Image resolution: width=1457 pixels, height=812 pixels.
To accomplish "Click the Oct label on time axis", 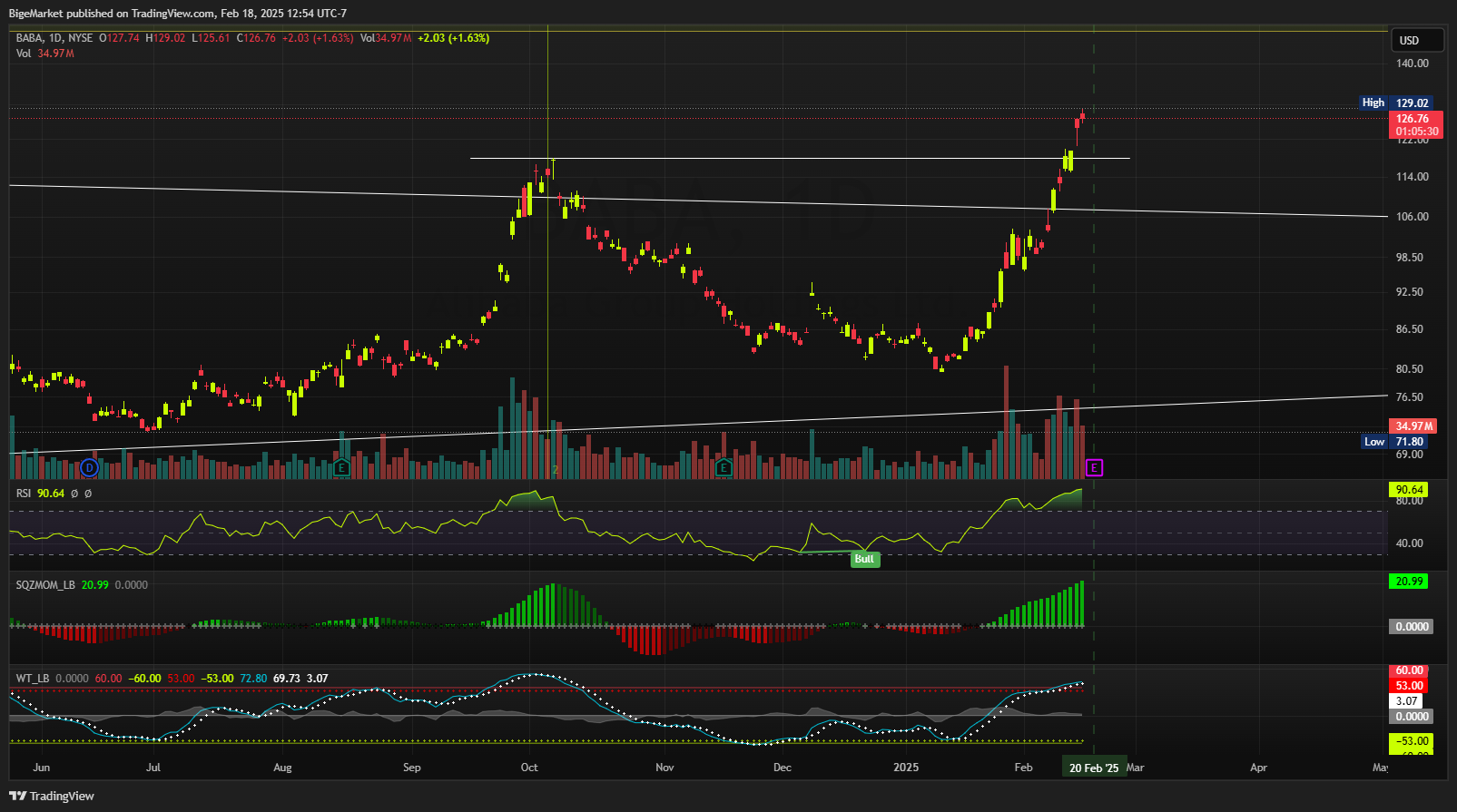I will pyautogui.click(x=529, y=768).
